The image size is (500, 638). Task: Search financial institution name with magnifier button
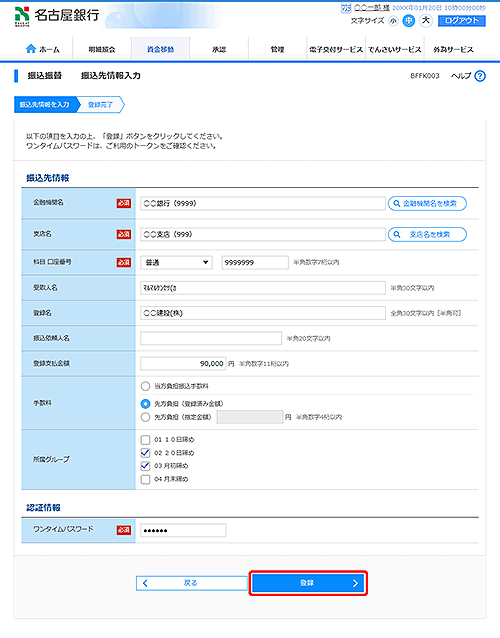427,203
